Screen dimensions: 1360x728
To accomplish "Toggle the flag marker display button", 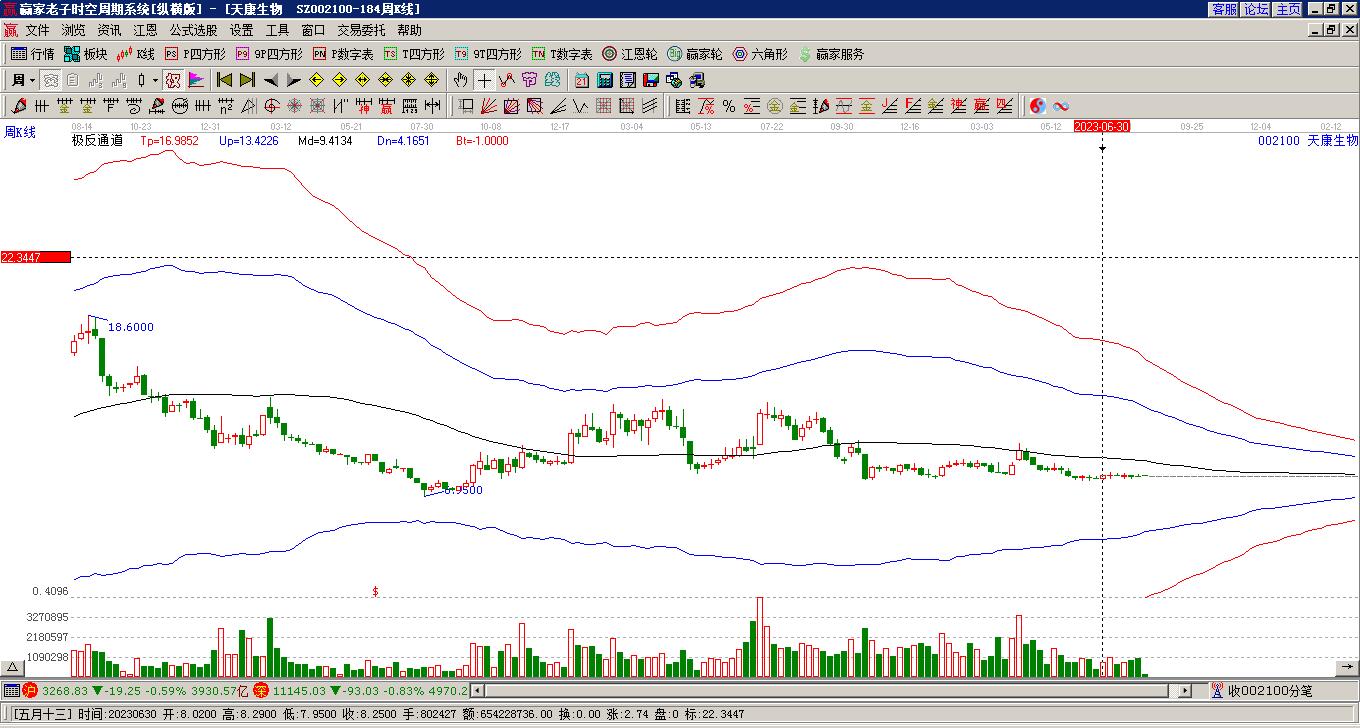I will point(196,80).
